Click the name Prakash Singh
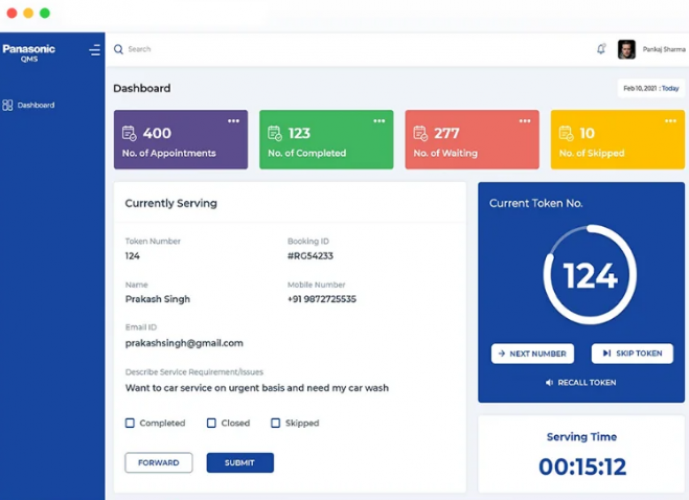 tap(158, 299)
